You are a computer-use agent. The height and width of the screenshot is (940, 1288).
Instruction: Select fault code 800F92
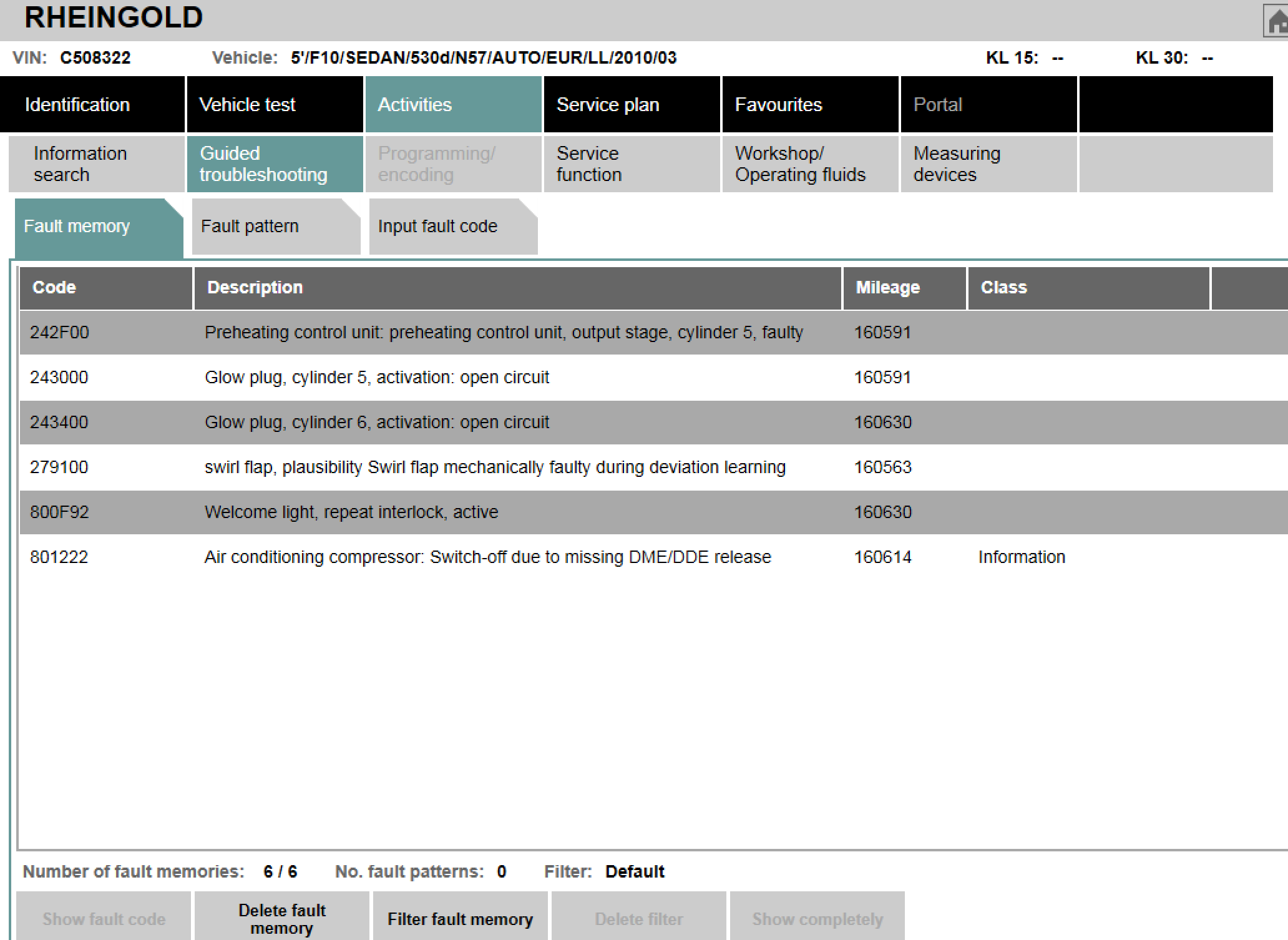(x=59, y=512)
